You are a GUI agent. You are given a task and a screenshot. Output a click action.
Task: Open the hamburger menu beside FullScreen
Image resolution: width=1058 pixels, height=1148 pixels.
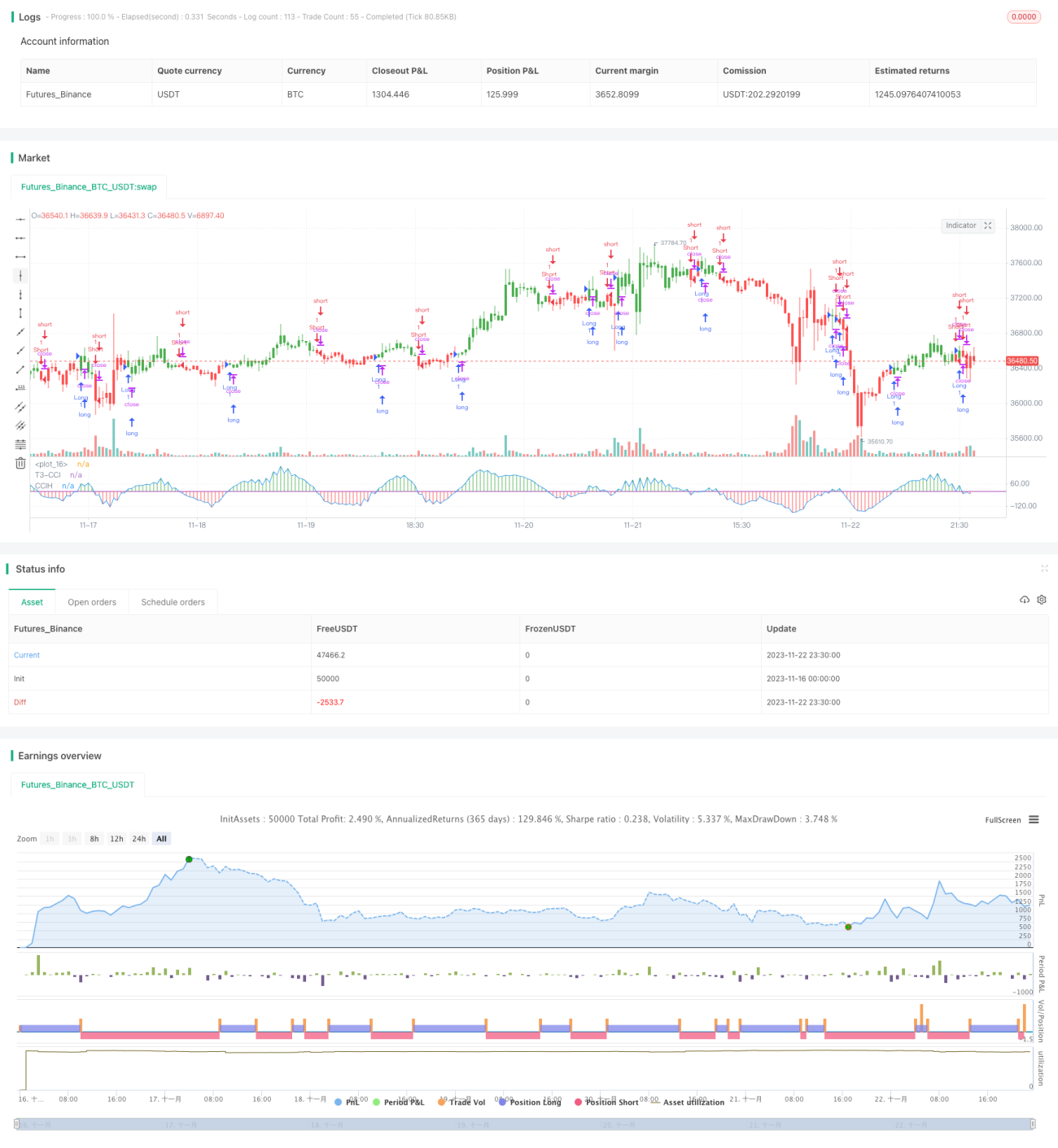click(1034, 819)
